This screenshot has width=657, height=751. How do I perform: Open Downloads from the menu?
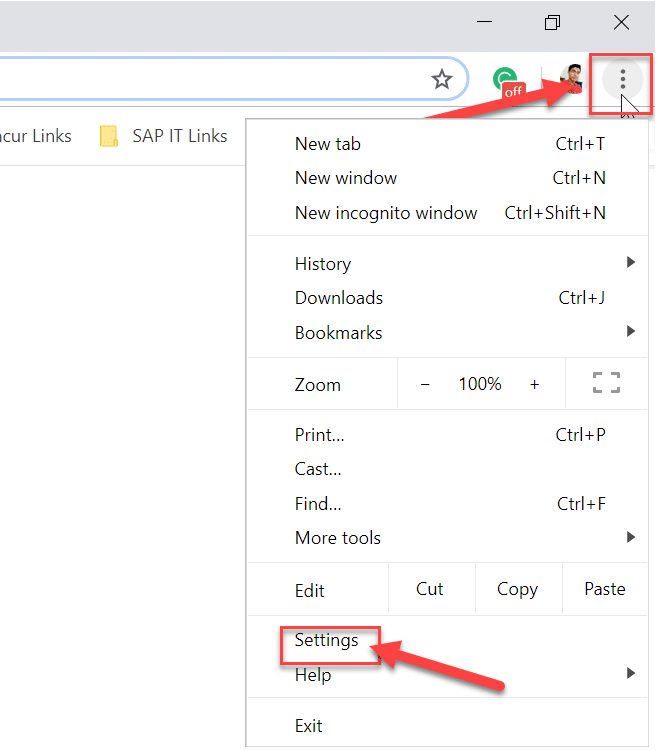339,298
